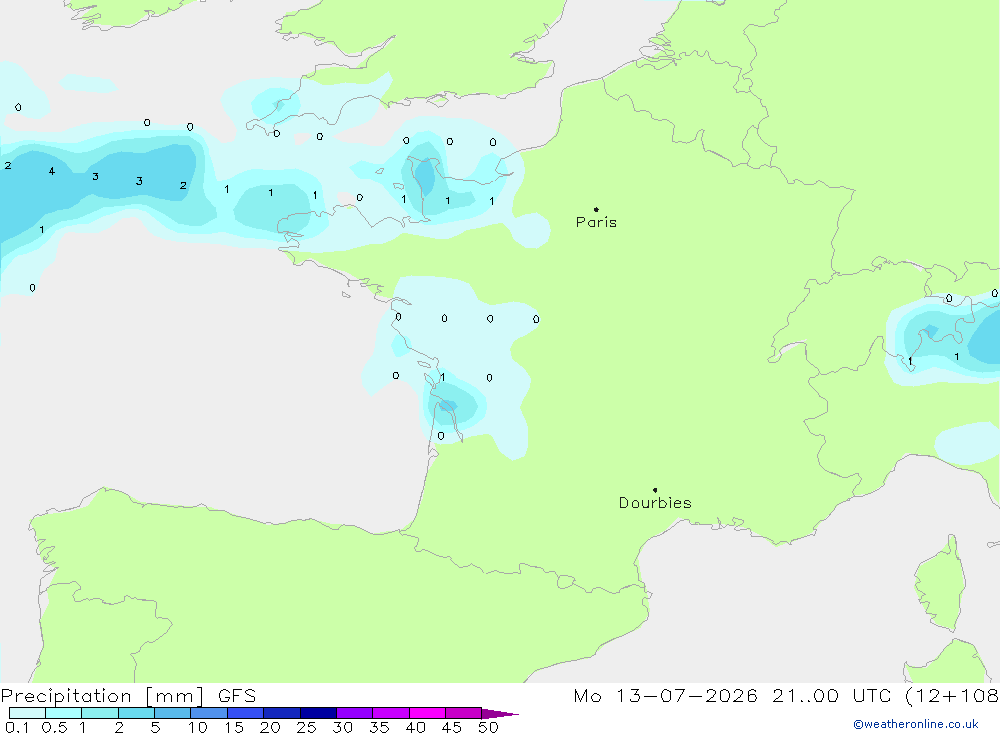Pick the 10–15 mm blue legend swatch

[209, 713]
